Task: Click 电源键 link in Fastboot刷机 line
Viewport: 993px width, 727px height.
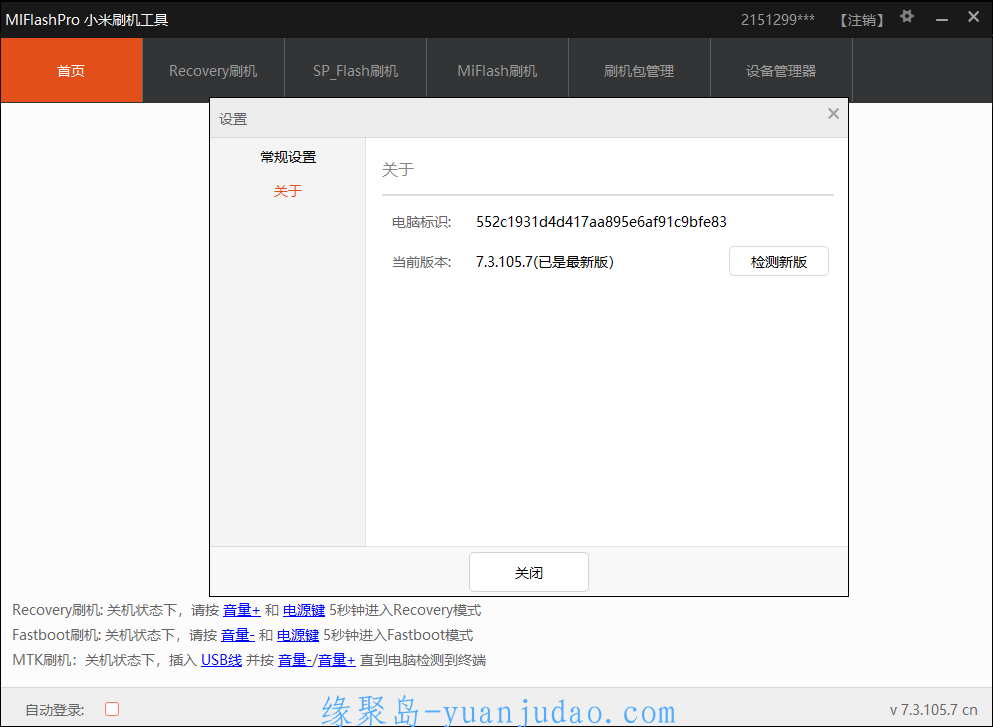Action: (298, 635)
